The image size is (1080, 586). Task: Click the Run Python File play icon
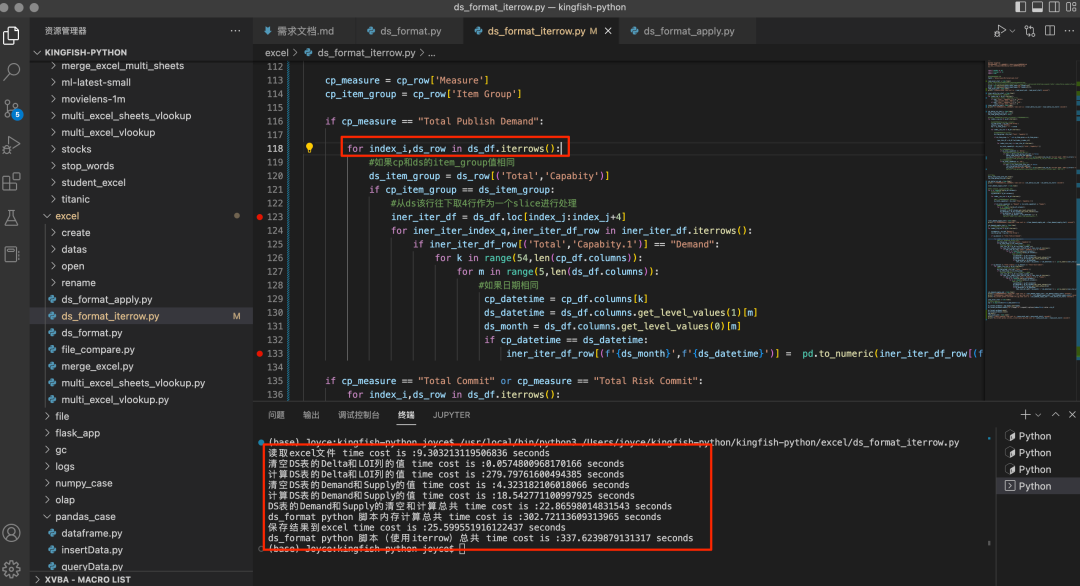[999, 31]
